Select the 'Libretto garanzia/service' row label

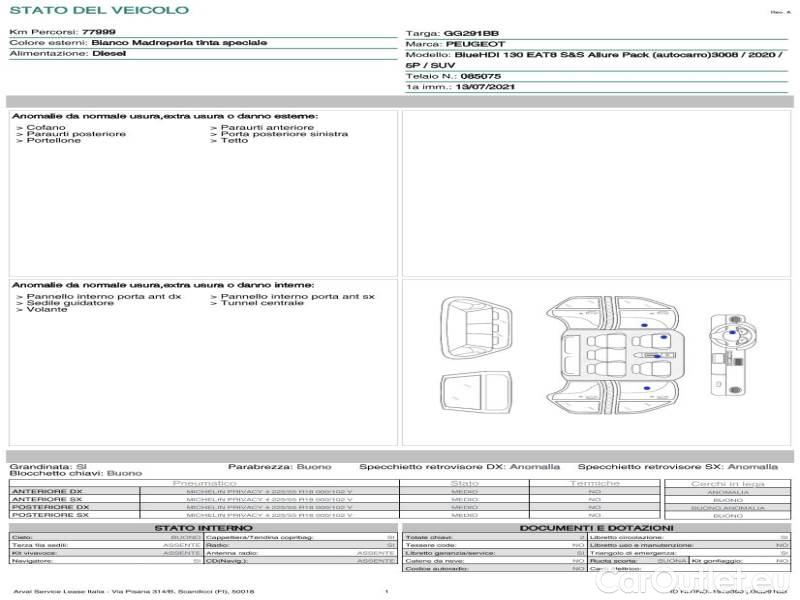pyautogui.click(x=450, y=553)
